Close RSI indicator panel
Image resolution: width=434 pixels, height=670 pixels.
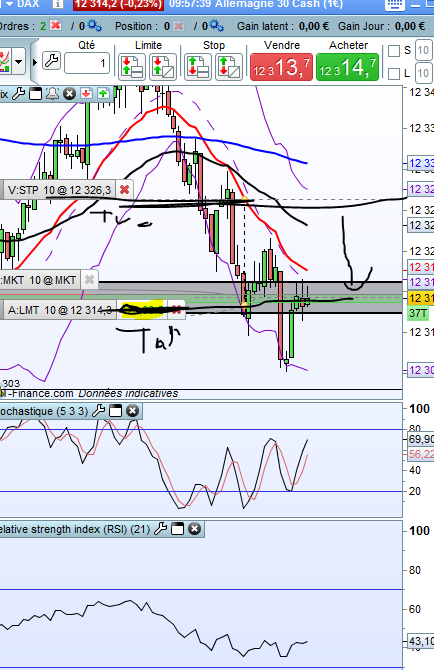tap(194, 529)
